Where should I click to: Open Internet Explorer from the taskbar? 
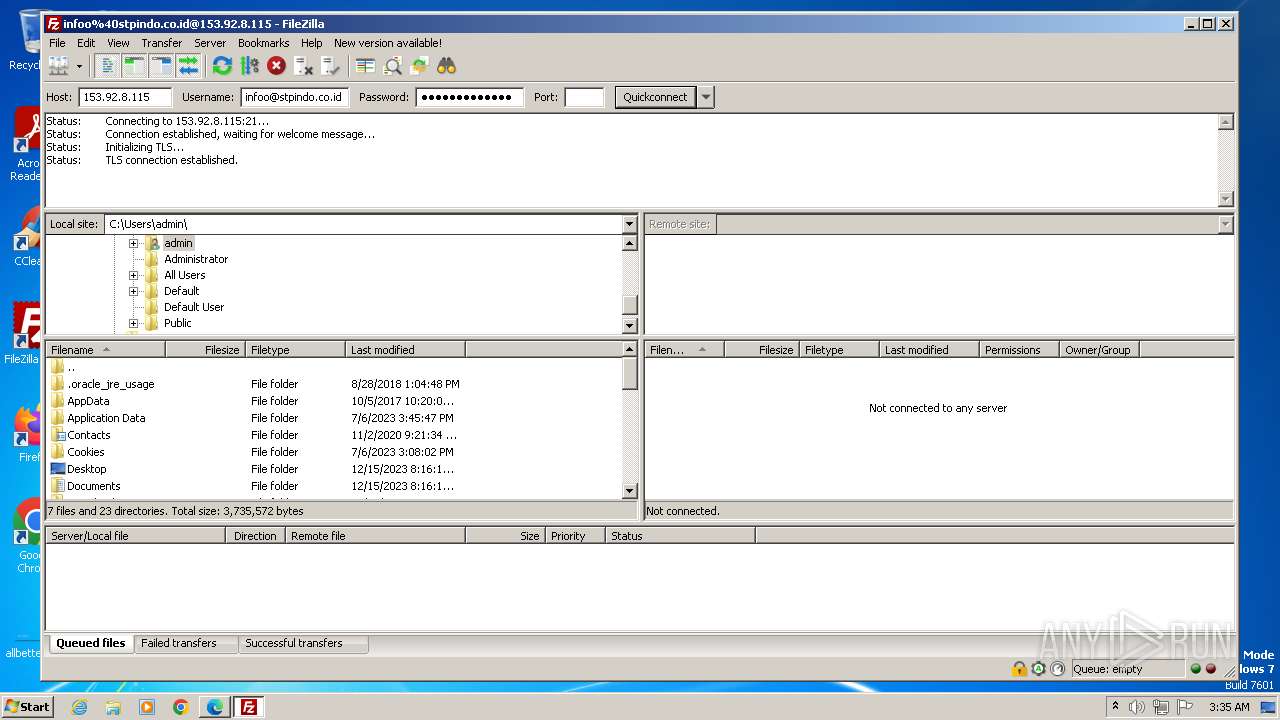pyautogui.click(x=79, y=707)
